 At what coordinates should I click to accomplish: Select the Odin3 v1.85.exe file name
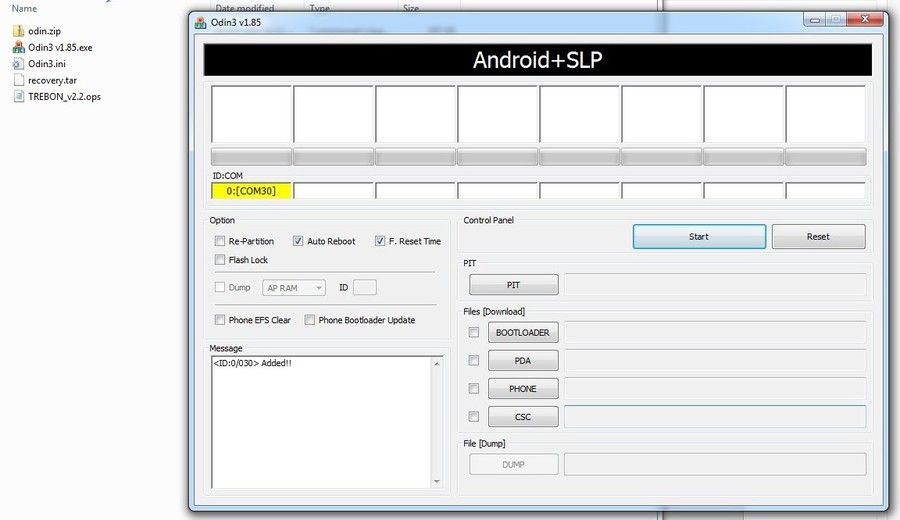pos(60,48)
